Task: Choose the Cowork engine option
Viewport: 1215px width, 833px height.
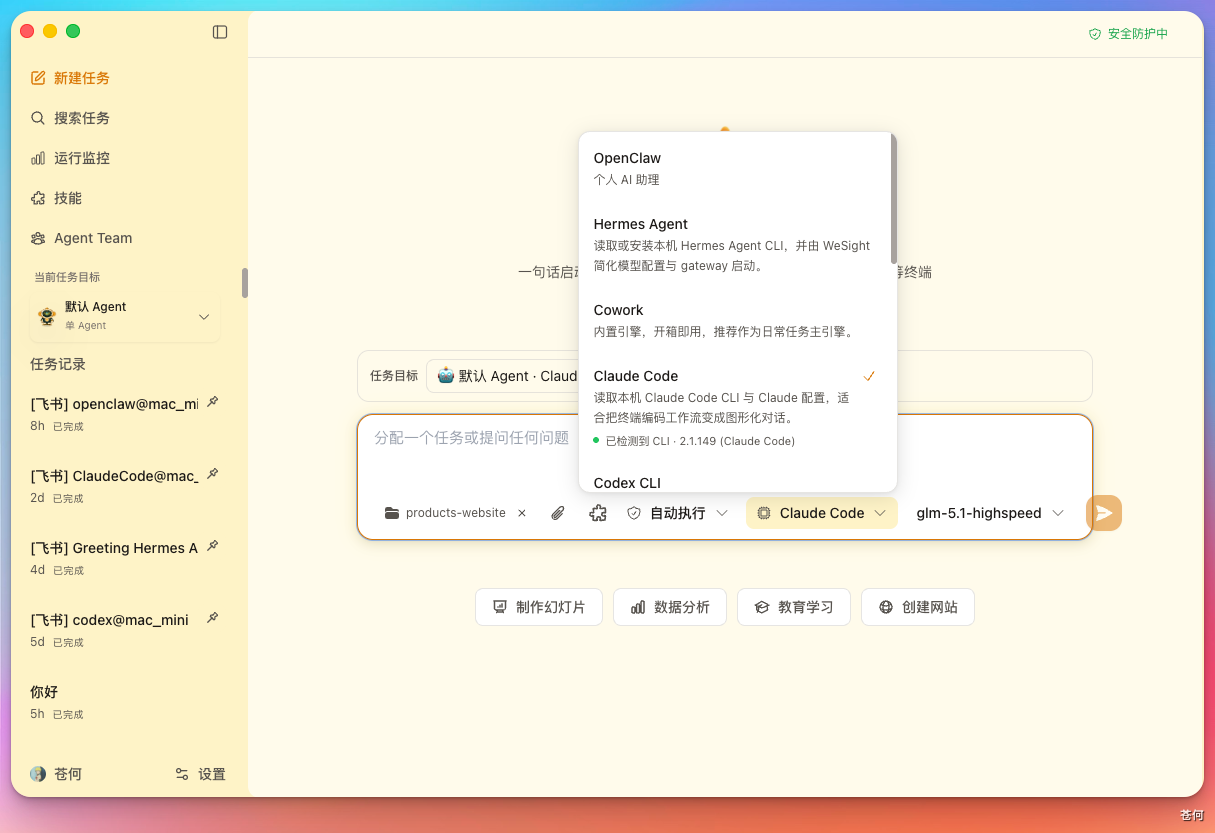Action: pos(737,320)
